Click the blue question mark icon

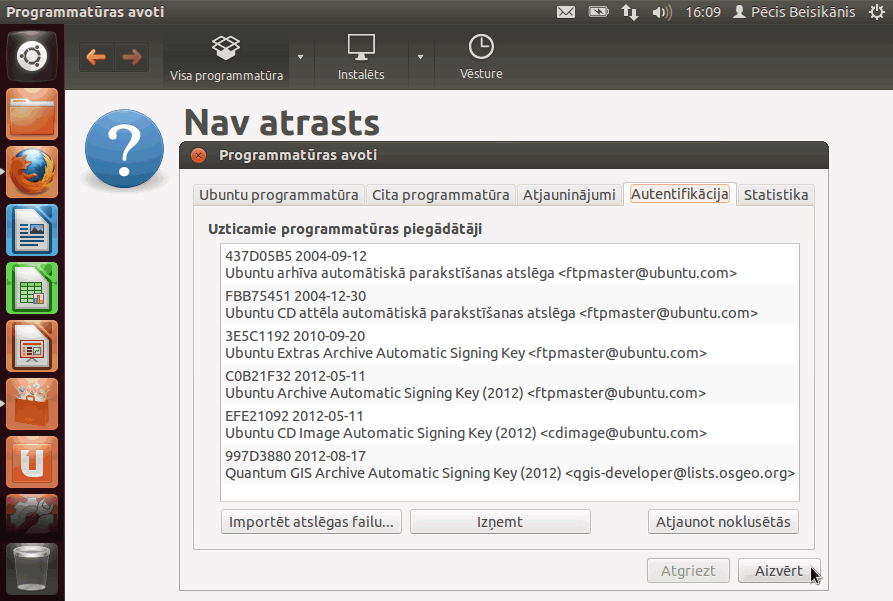click(x=124, y=149)
